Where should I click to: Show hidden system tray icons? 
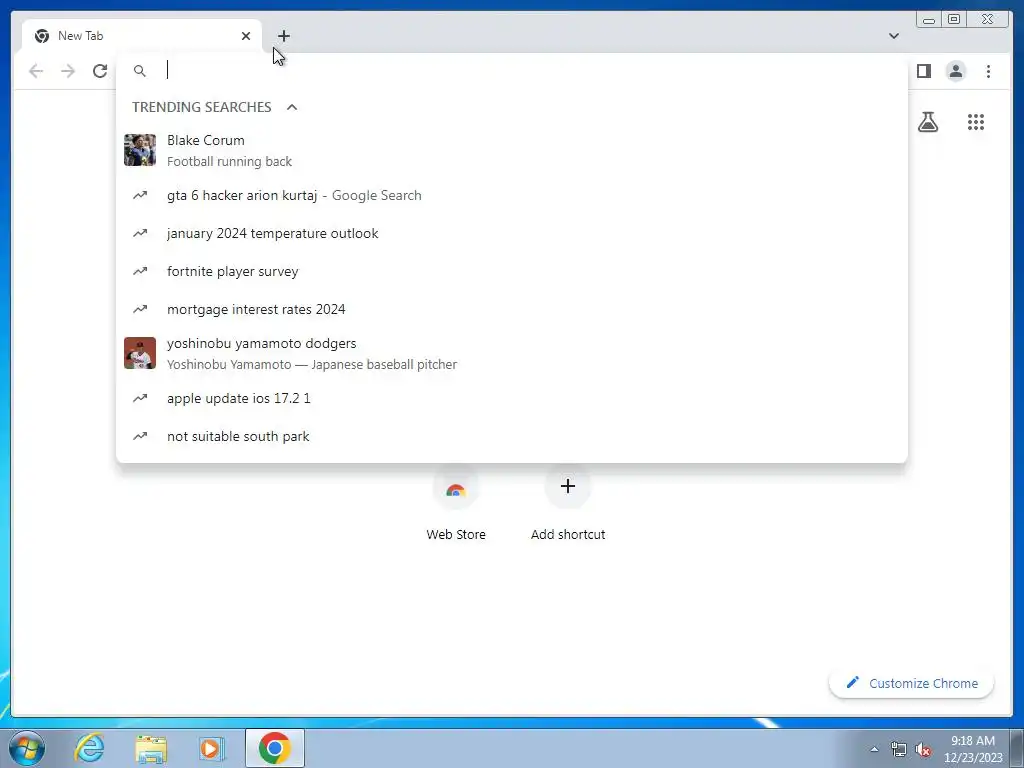(x=874, y=749)
